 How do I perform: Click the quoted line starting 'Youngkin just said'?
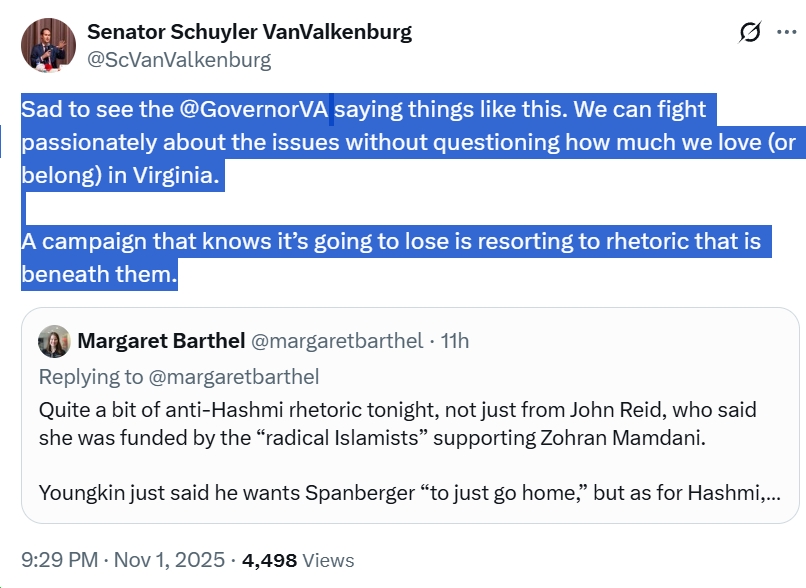400,492
